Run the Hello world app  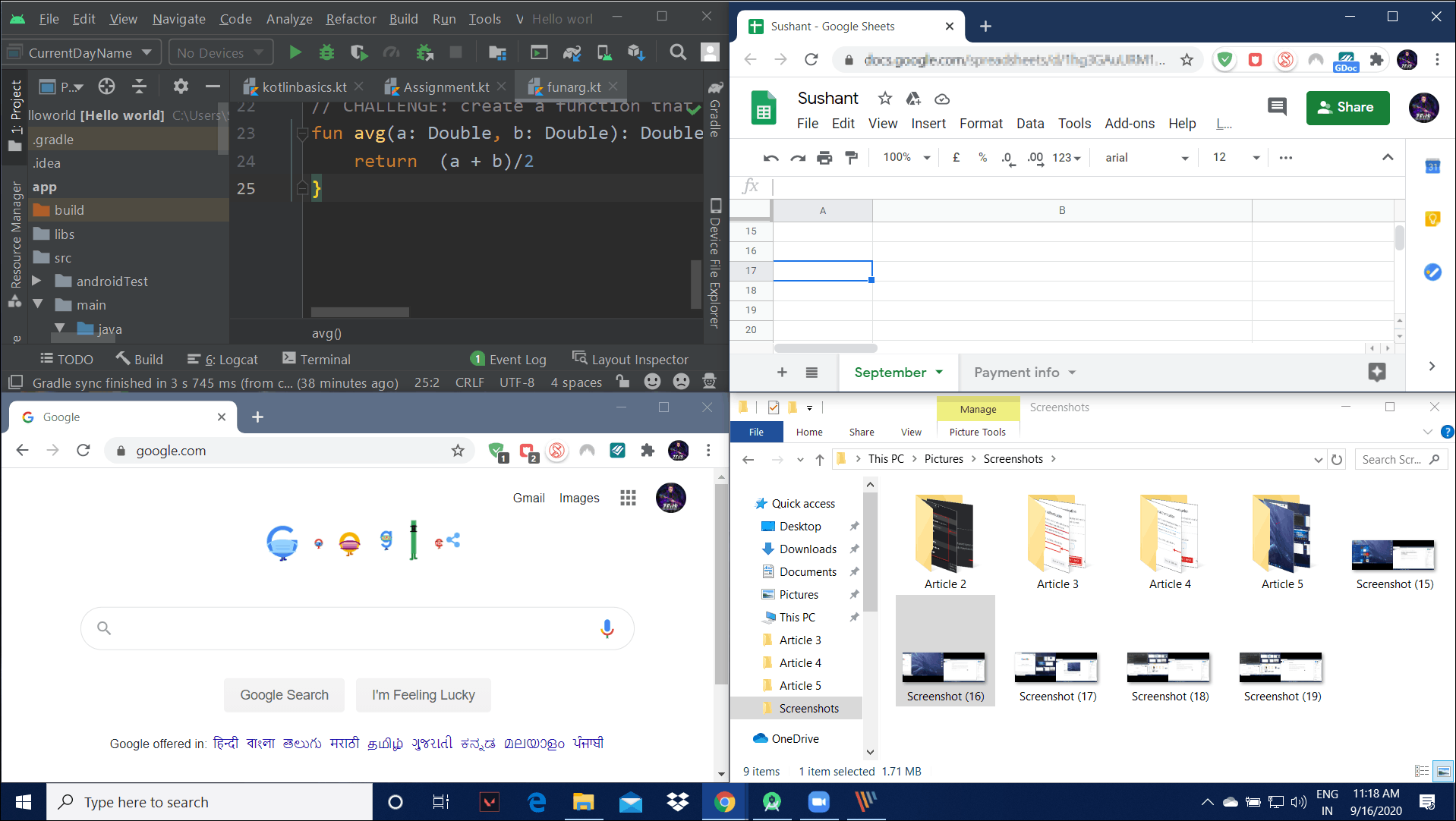(x=295, y=52)
